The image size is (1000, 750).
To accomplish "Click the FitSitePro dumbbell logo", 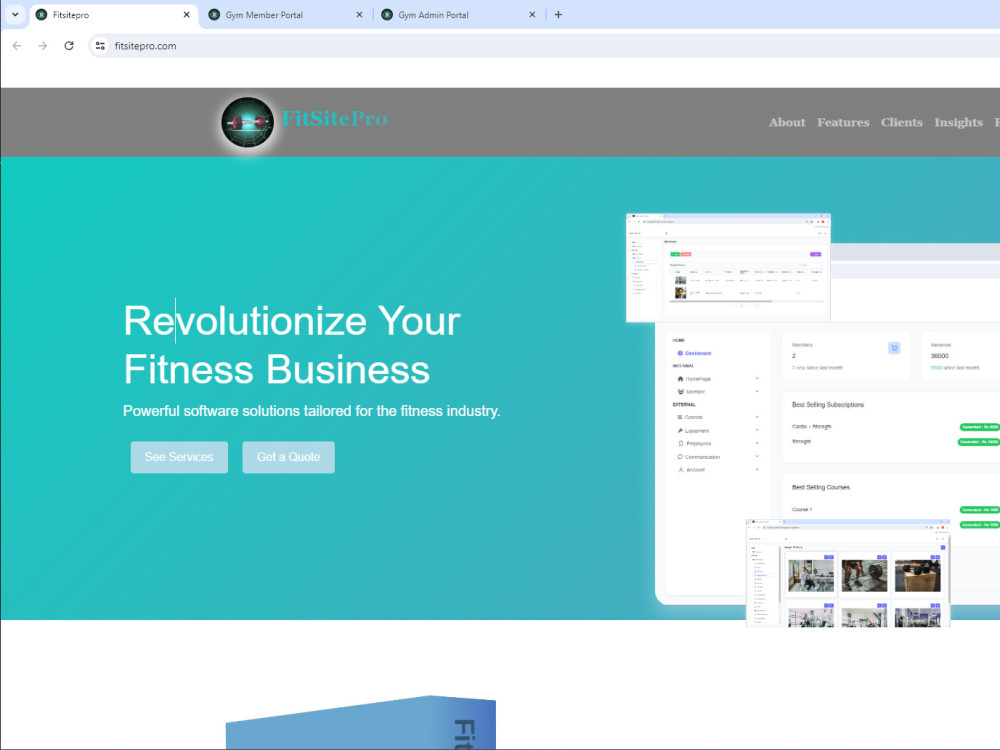I will 247,122.
